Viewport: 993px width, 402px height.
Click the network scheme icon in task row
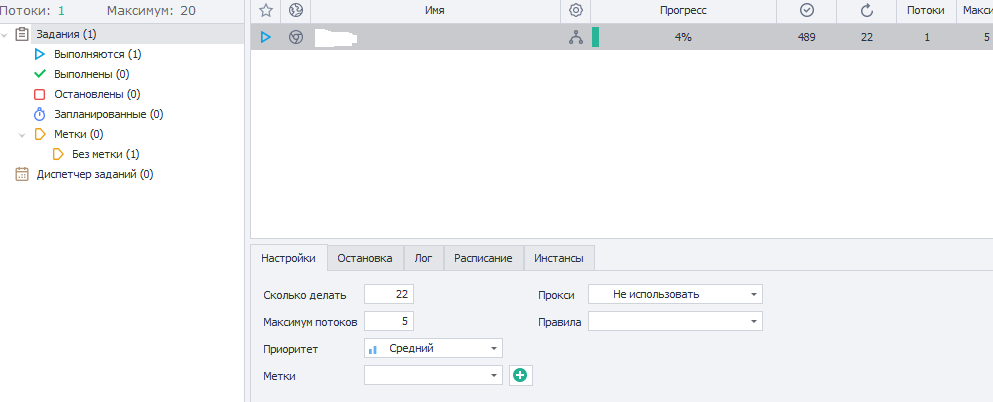(575, 37)
